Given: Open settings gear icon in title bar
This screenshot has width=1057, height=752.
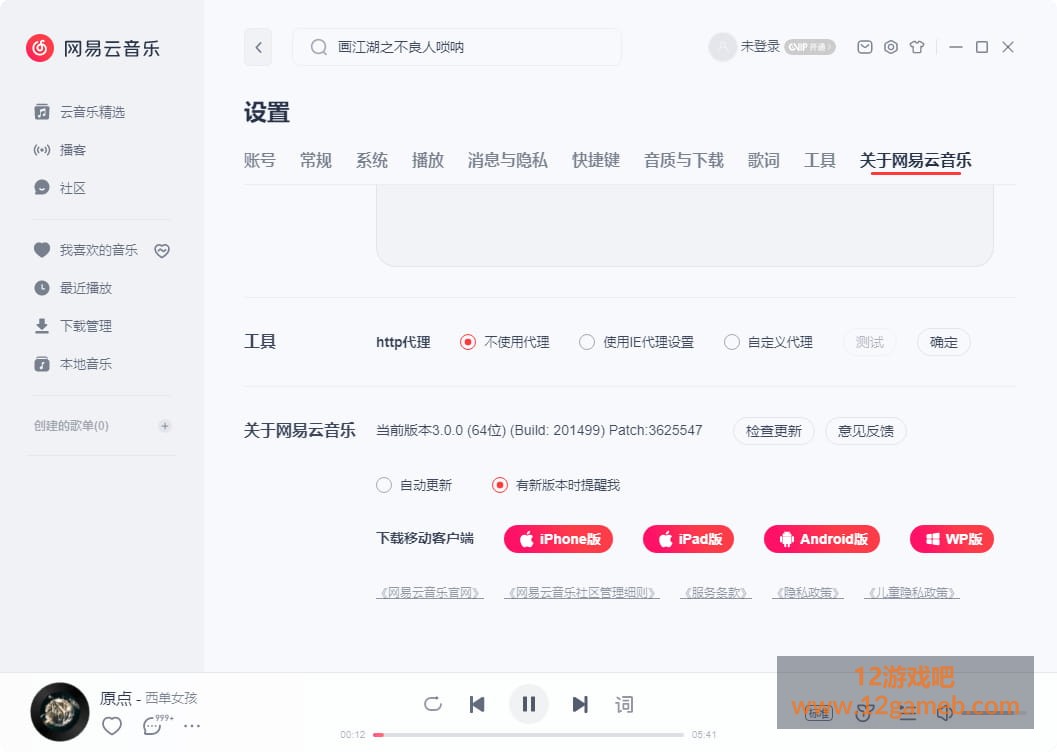Looking at the screenshot, I should coord(890,47).
